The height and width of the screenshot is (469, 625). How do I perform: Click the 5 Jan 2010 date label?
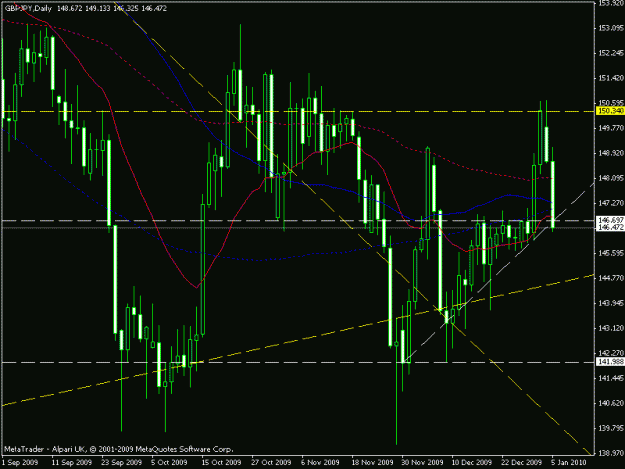[569, 462]
